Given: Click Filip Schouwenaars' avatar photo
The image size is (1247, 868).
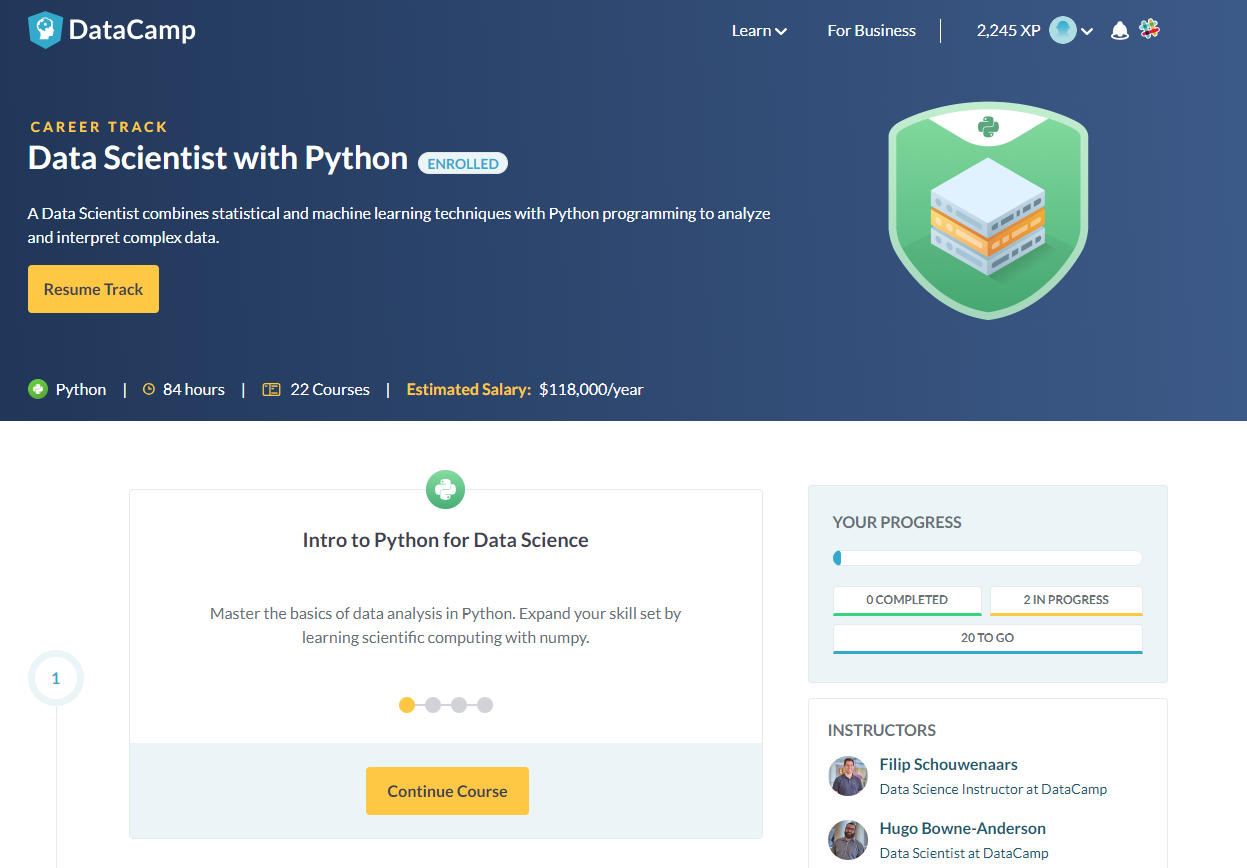Looking at the screenshot, I should pos(848,776).
